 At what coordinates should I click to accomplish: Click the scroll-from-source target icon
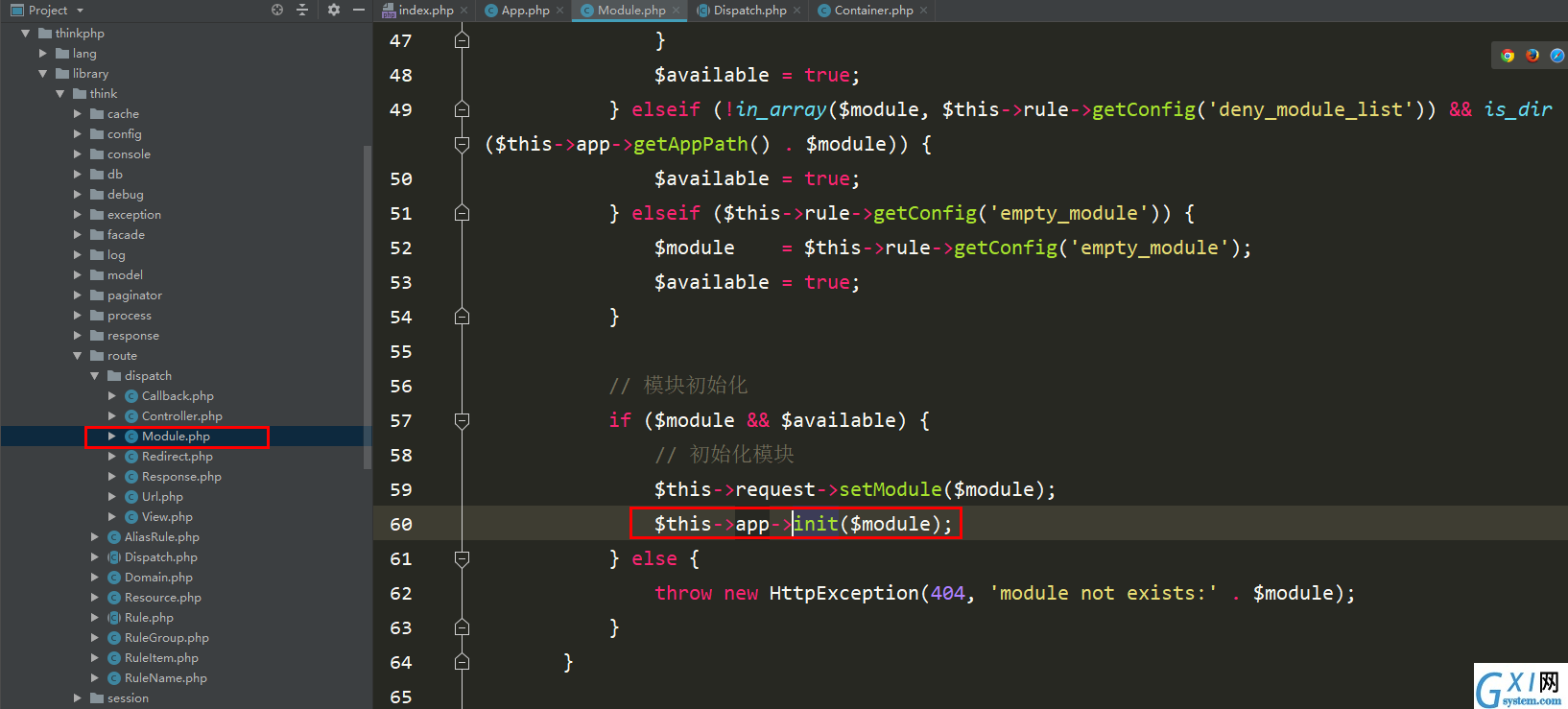click(x=277, y=10)
